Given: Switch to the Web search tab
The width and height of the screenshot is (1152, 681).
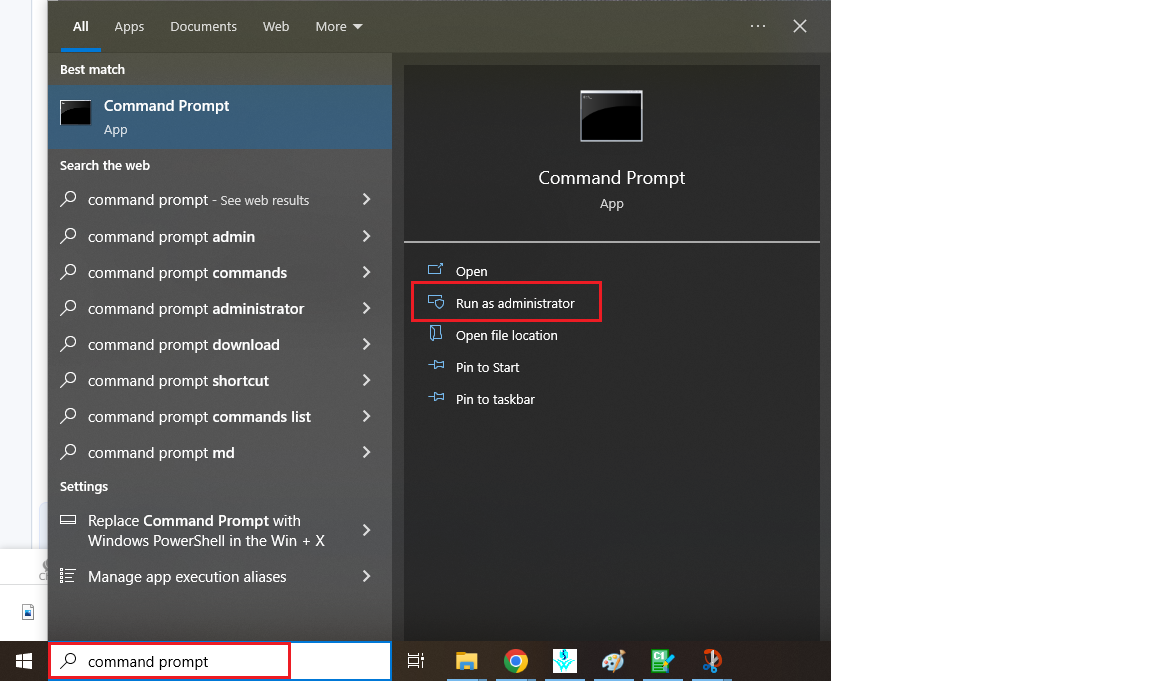Looking at the screenshot, I should (x=276, y=26).
